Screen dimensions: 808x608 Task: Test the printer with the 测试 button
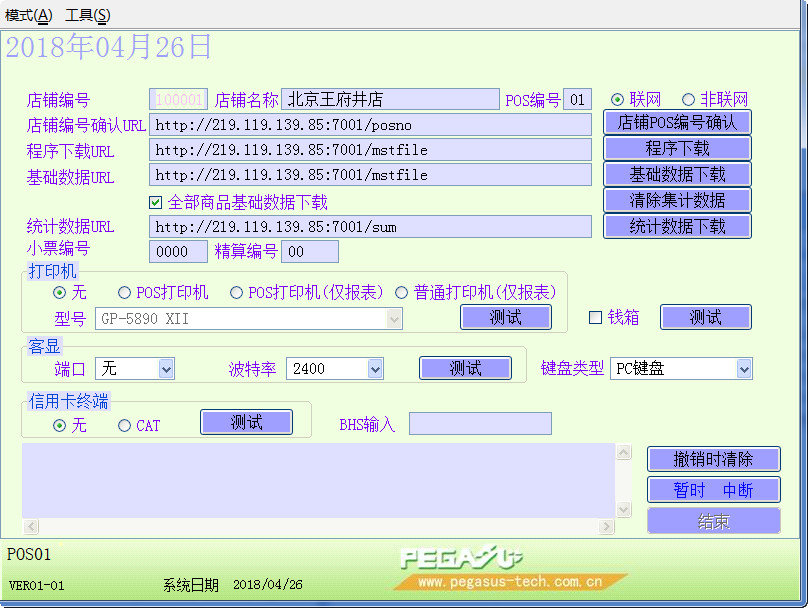click(505, 317)
